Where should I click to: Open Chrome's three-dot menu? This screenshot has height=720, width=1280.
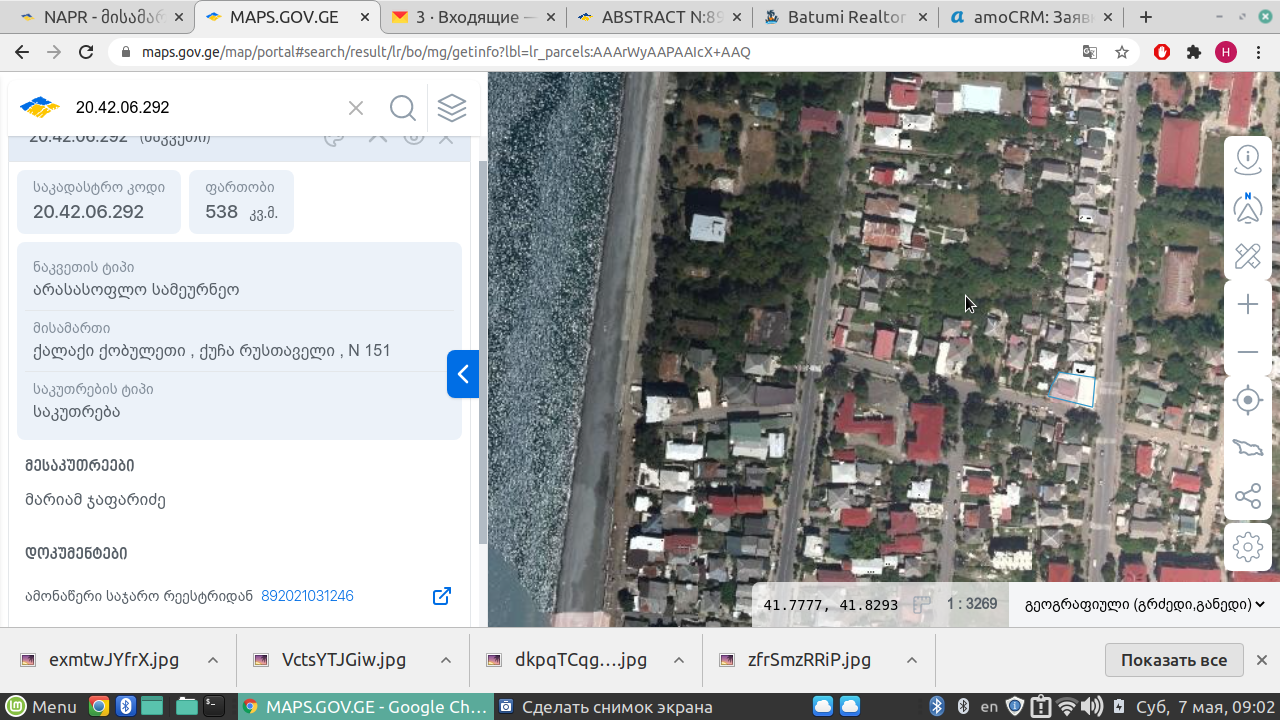(x=1257, y=52)
